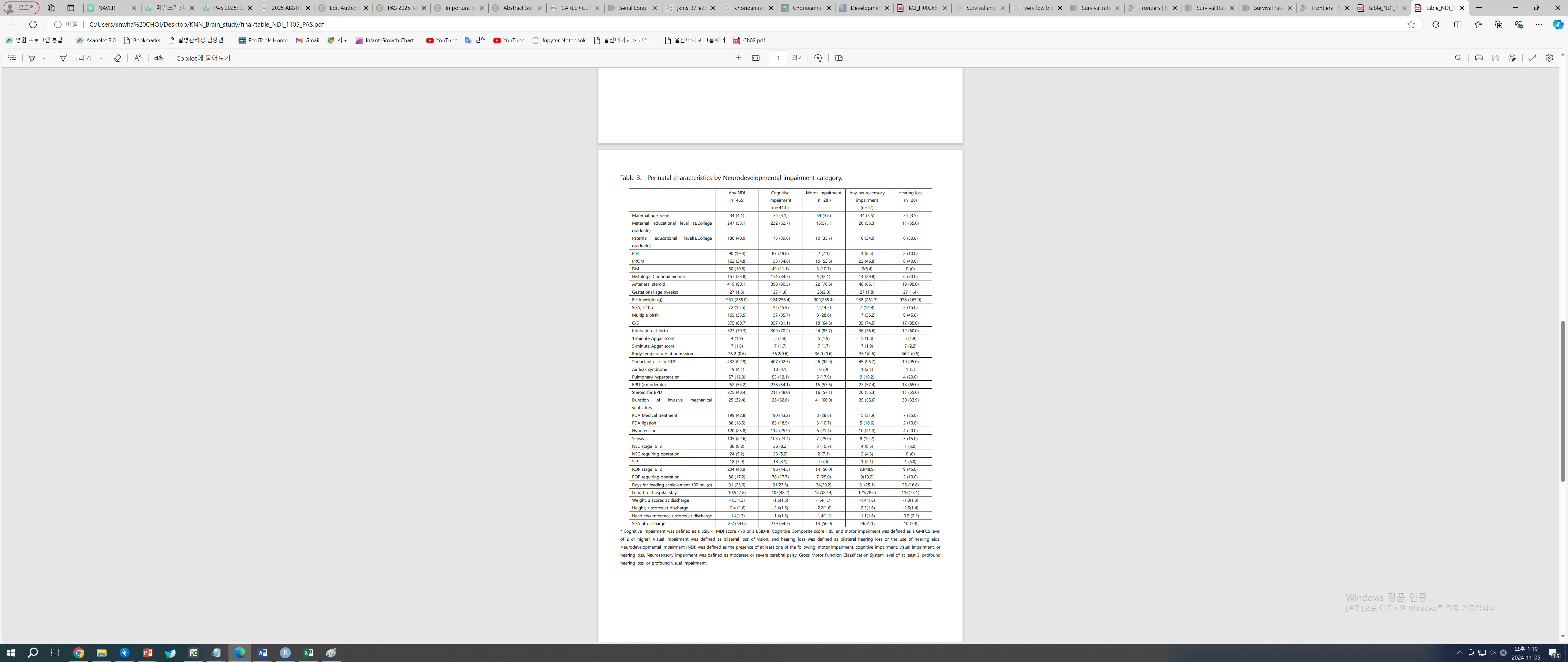Toggle the page view layout icon
Viewport: 1568px width, 662px height.
[839, 58]
